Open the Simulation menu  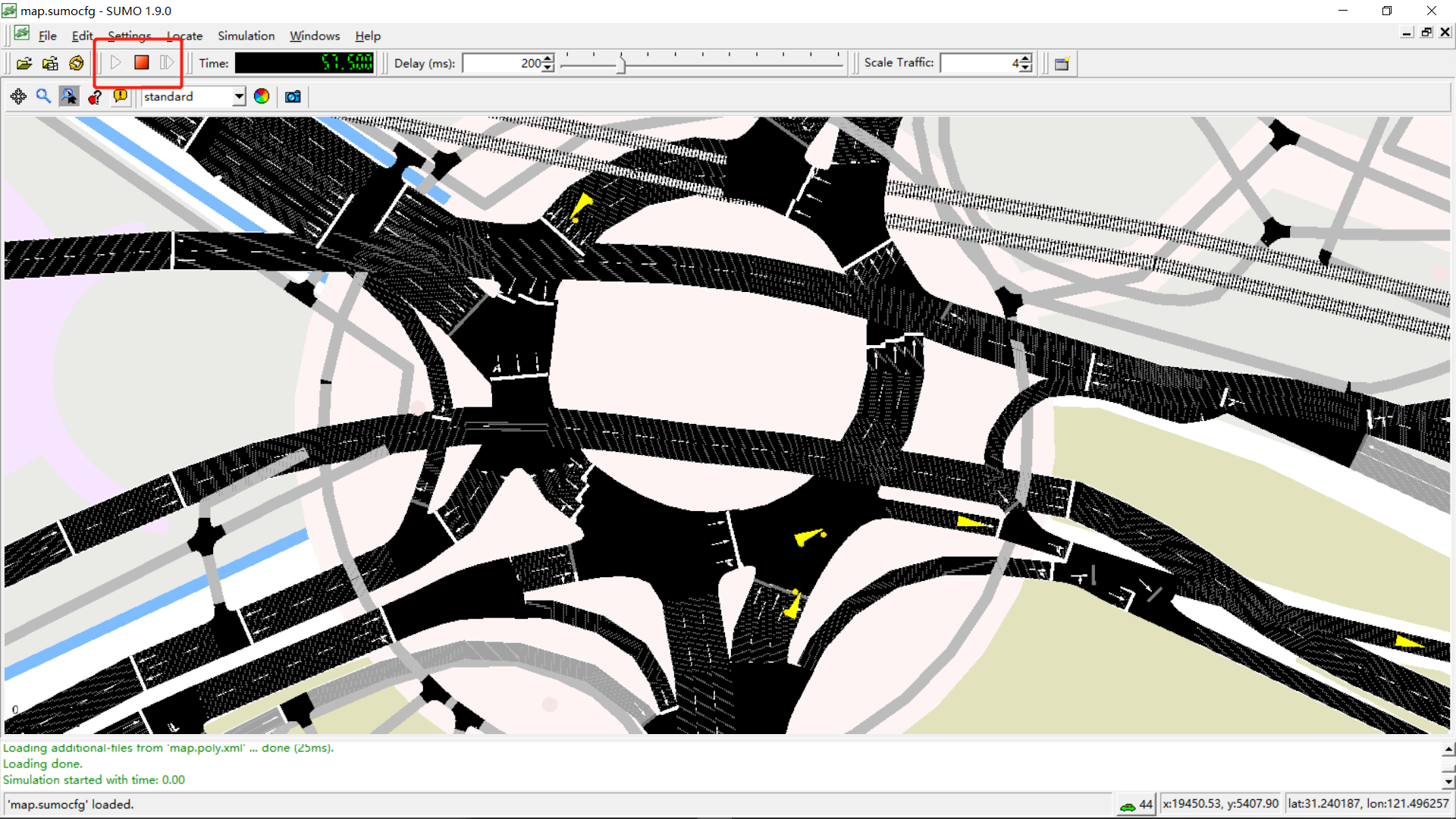[246, 36]
